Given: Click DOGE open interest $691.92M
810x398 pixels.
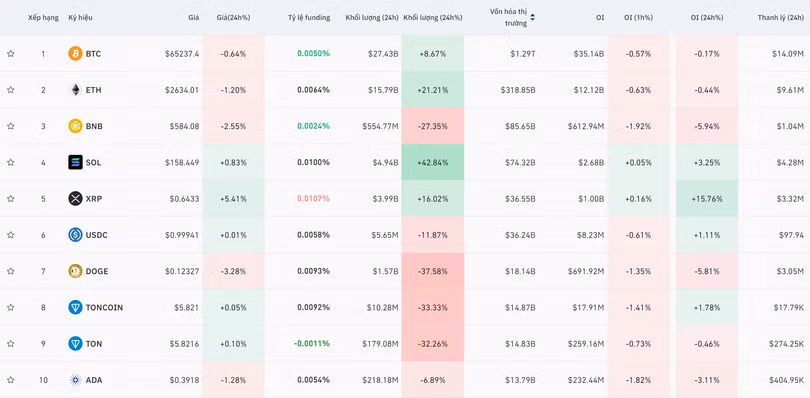Looking at the screenshot, I should [586, 271].
